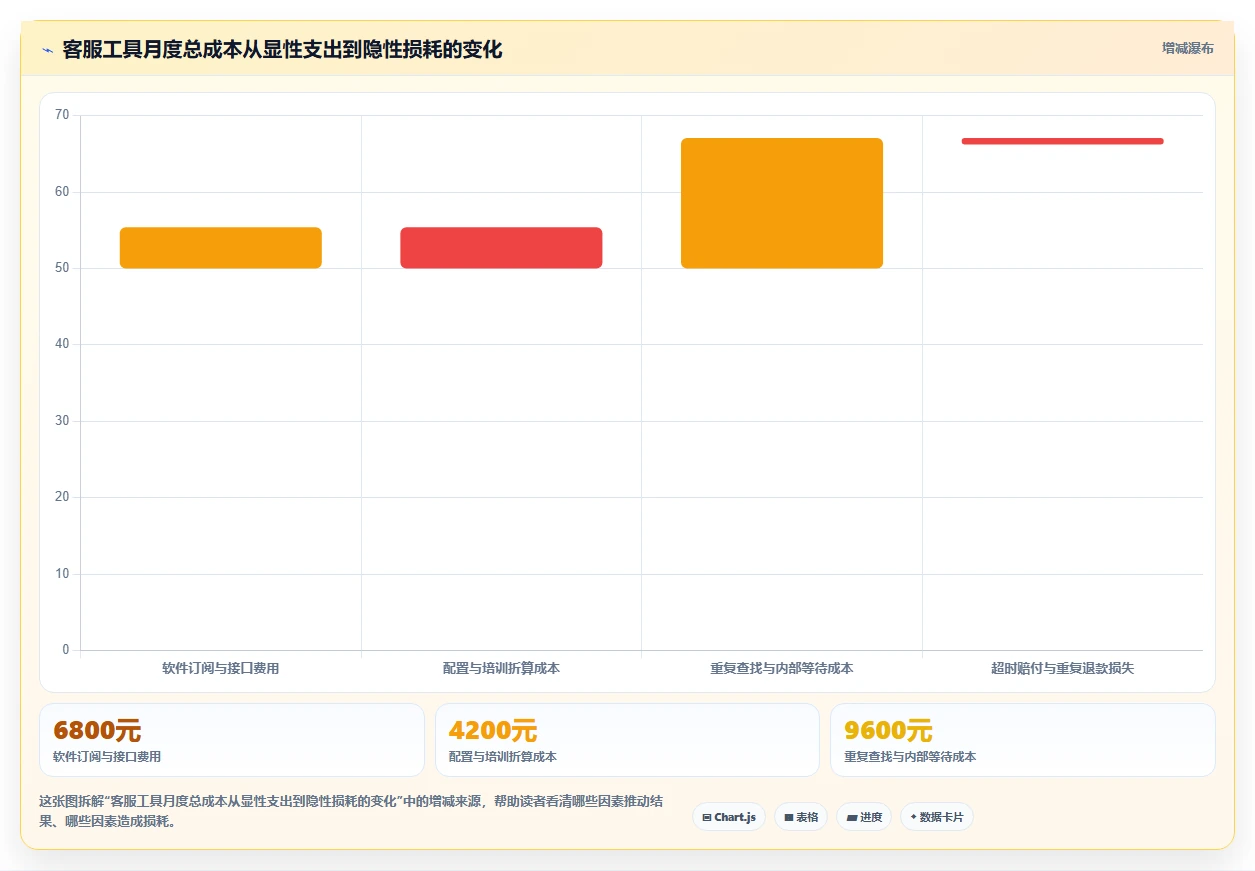Click the thin red 超时赔付与重复退款损失 bar
The image size is (1255, 871).
[1062, 141]
